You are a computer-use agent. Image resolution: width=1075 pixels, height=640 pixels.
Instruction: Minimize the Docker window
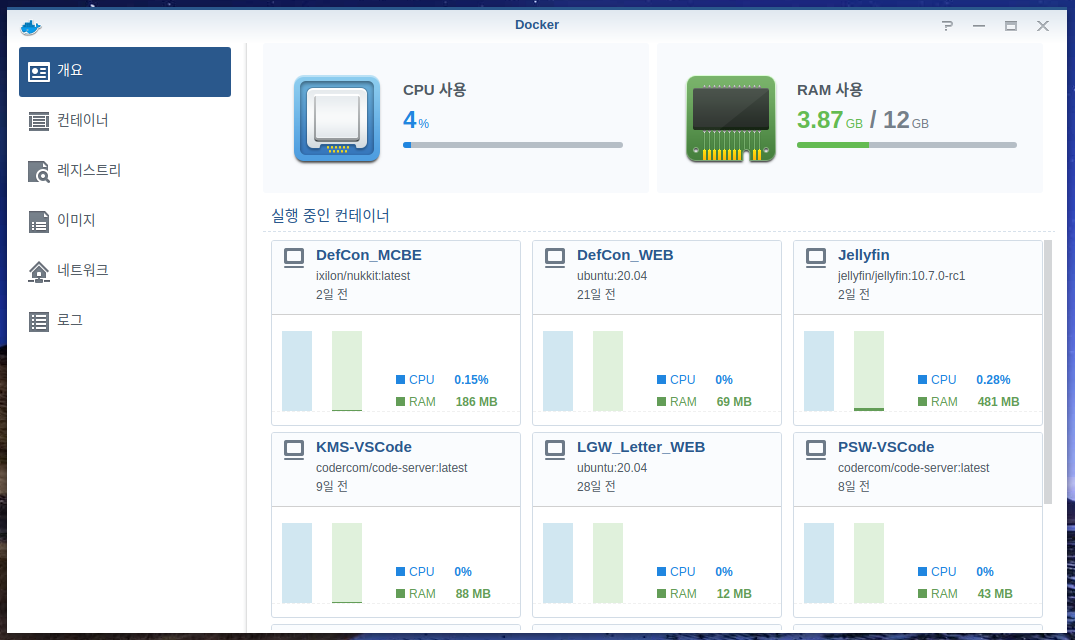[978, 26]
